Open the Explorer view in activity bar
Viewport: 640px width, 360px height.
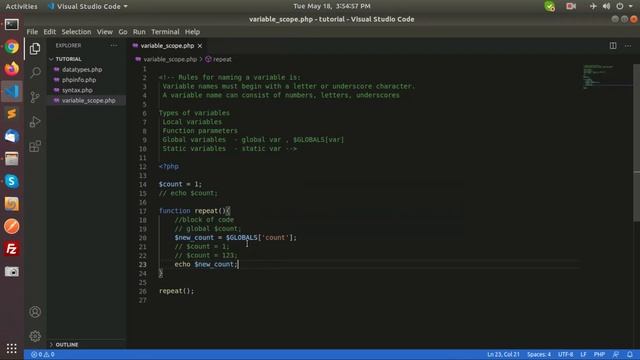(35, 49)
